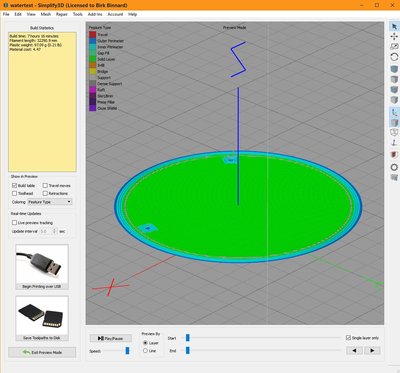
Task: Click the Simplify3D app icon in title bar
Action: (x=5, y=5)
